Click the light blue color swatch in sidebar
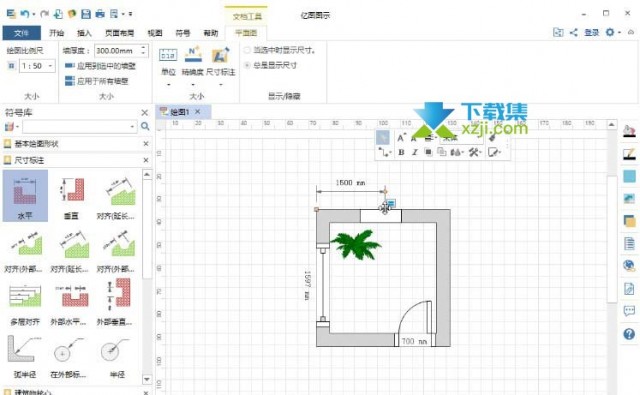 coord(629,176)
